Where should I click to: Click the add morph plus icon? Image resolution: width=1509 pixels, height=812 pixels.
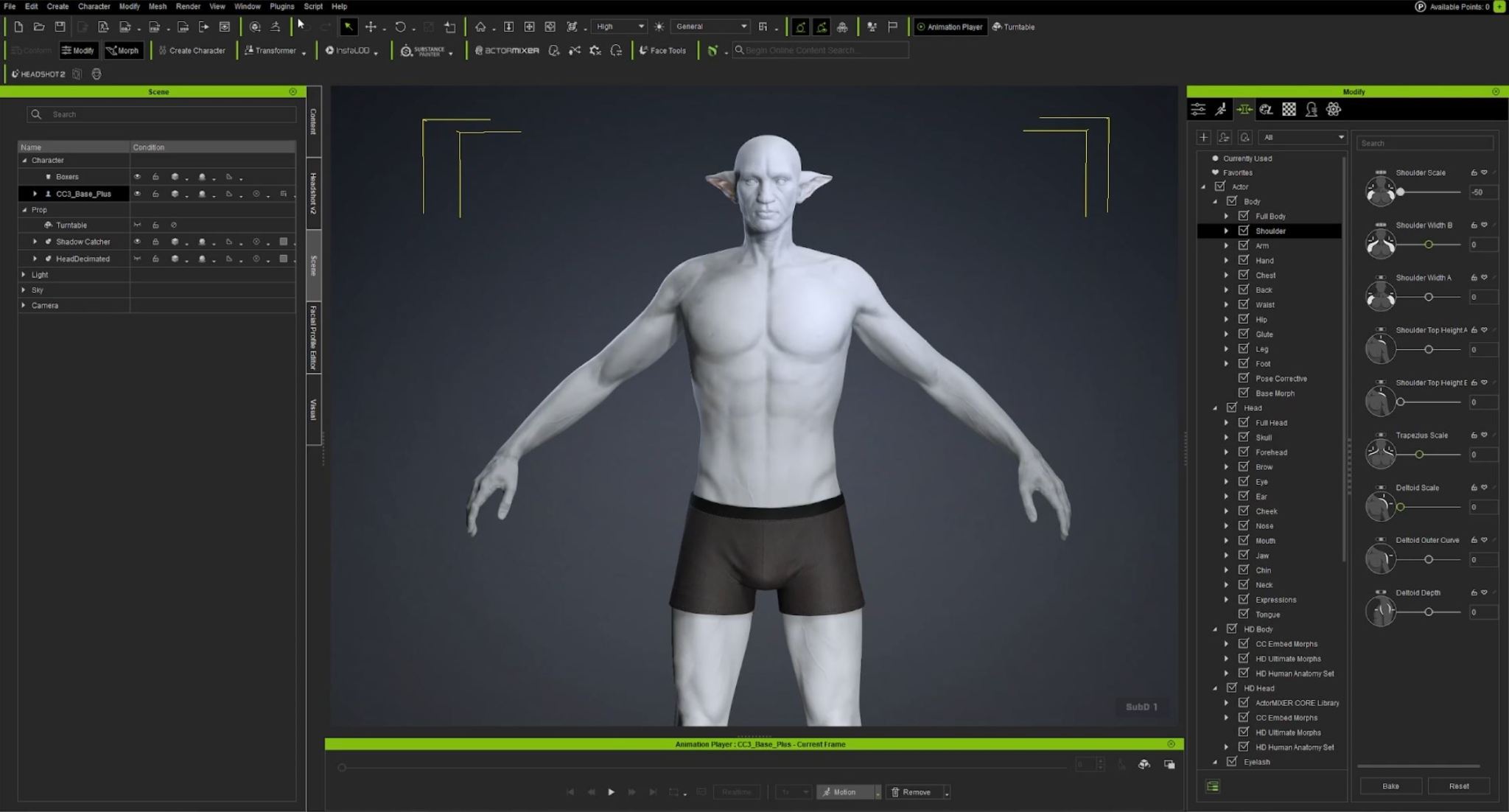click(x=1203, y=137)
